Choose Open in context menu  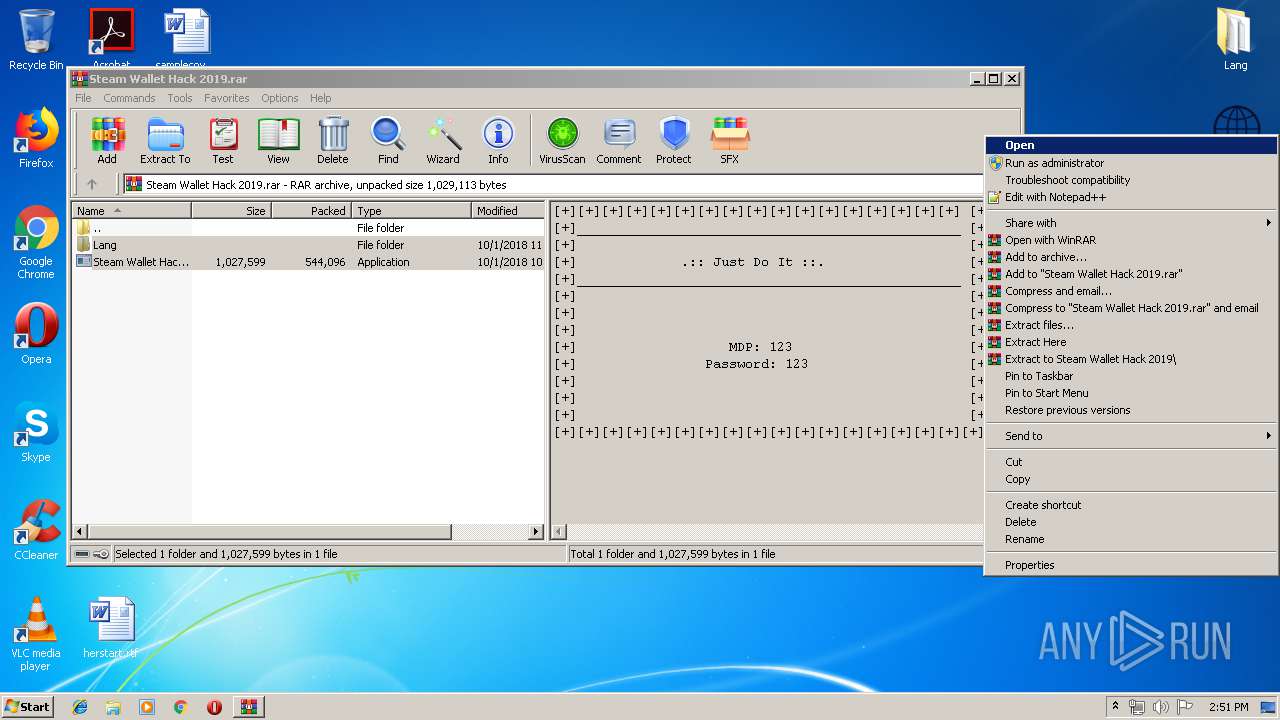pos(1131,145)
